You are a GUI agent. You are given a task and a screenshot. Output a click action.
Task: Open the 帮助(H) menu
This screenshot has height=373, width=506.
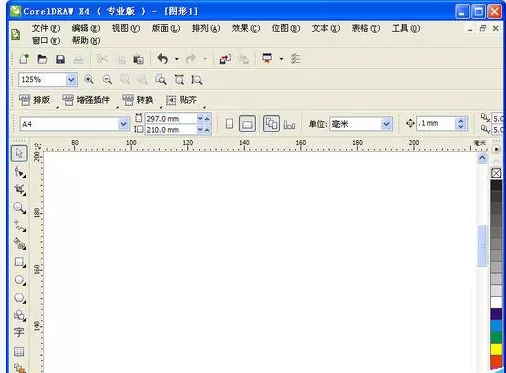(x=86, y=40)
